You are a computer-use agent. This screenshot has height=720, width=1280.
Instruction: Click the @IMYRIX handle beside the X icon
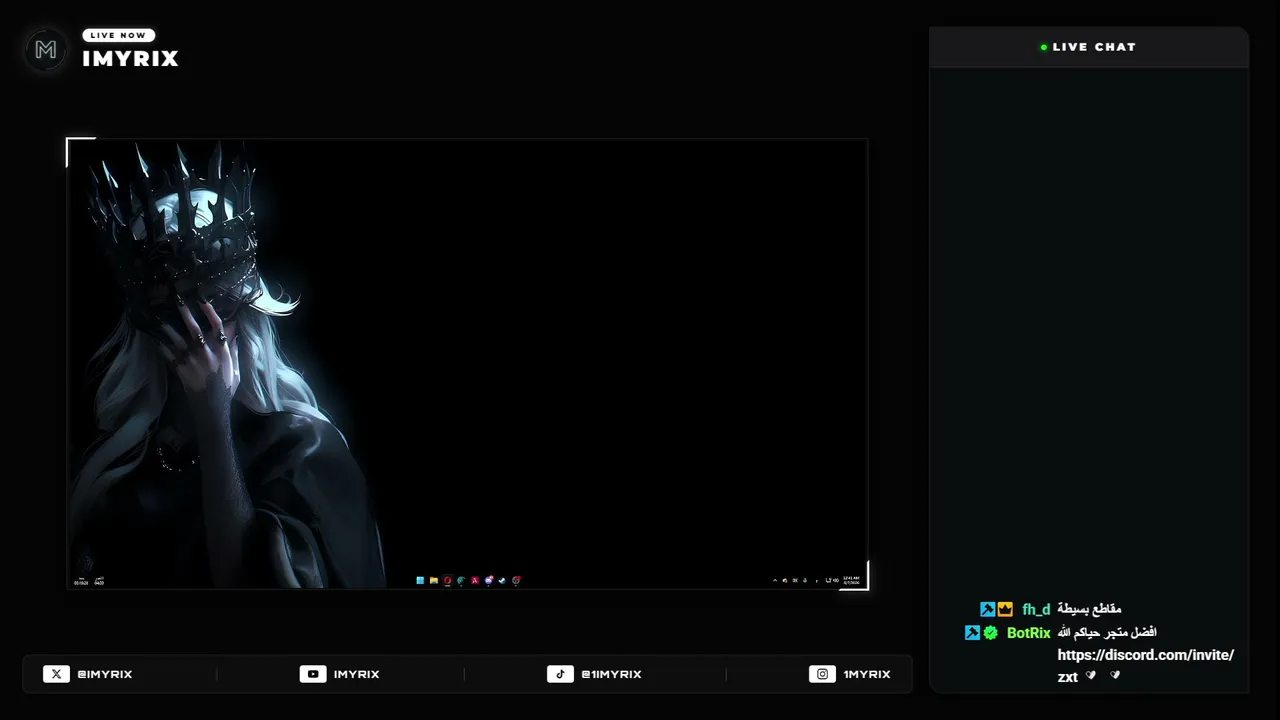click(105, 674)
